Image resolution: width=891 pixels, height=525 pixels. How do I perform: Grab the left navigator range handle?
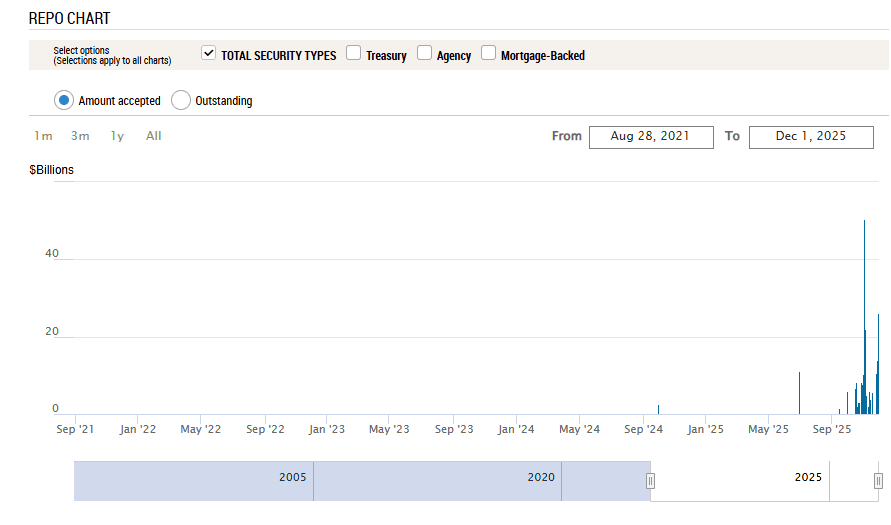click(650, 481)
